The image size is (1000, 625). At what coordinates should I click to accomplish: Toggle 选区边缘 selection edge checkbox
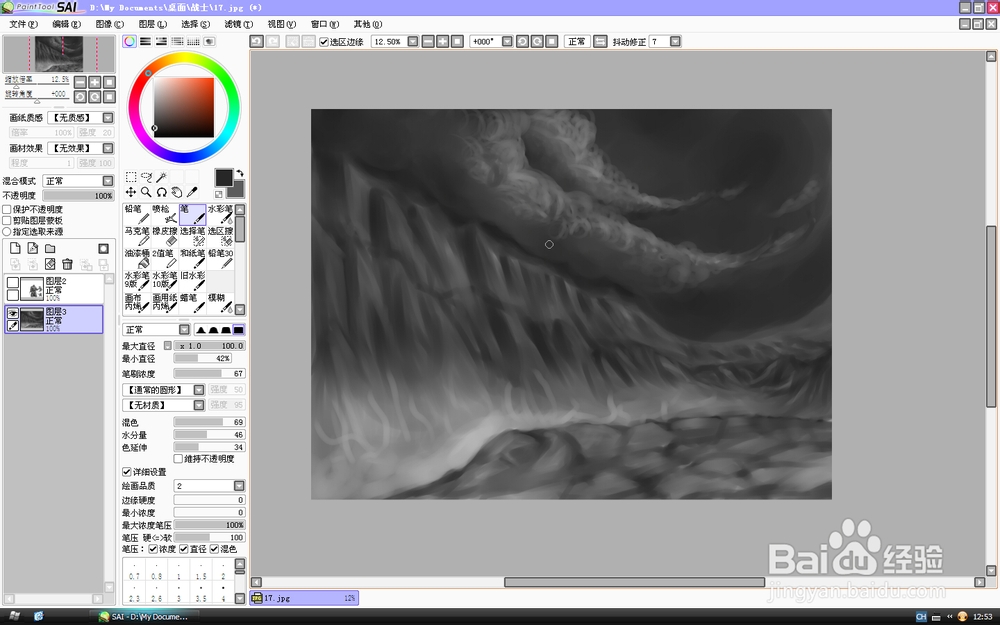[324, 42]
